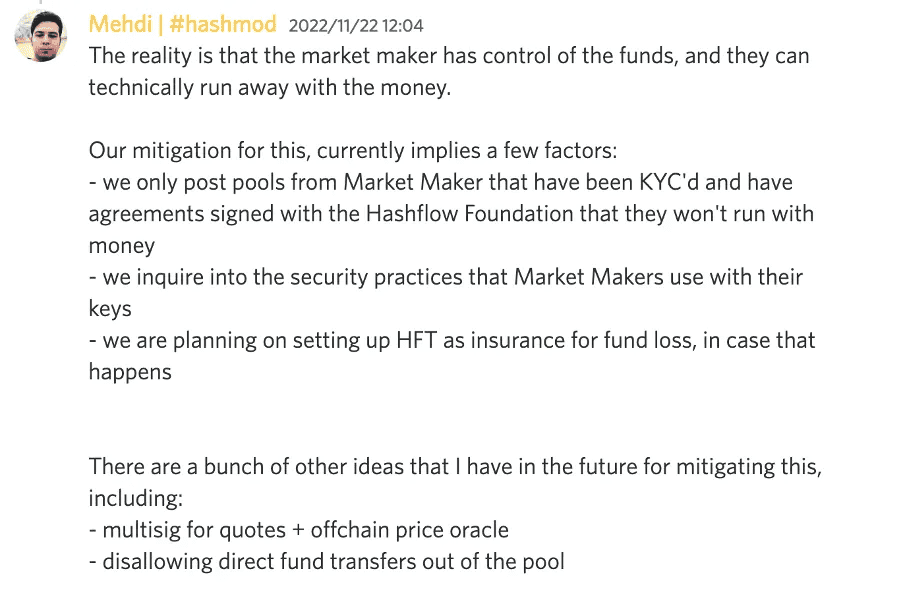The height and width of the screenshot is (602, 904).
Task: Click the bullet starting "- we inquire into the security"
Action: [x=445, y=277]
